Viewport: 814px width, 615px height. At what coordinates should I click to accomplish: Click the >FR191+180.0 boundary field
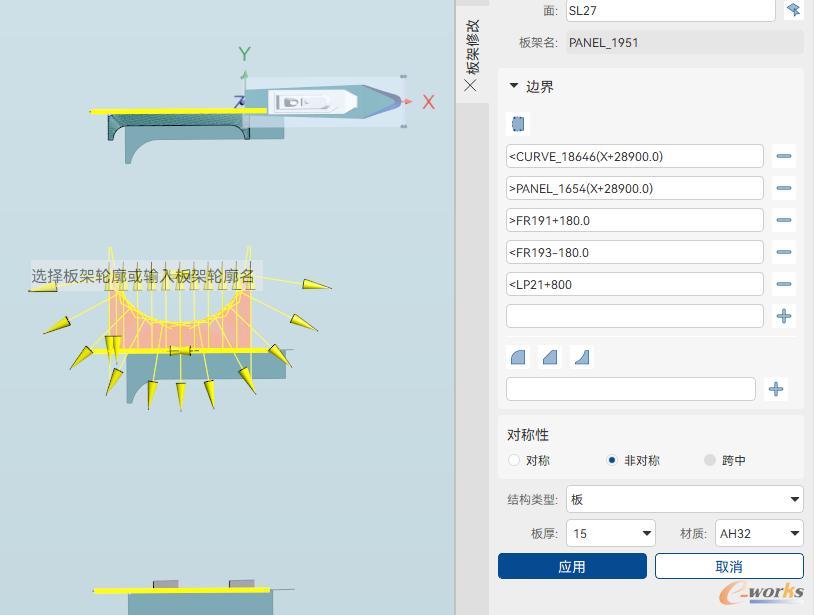pyautogui.click(x=634, y=220)
